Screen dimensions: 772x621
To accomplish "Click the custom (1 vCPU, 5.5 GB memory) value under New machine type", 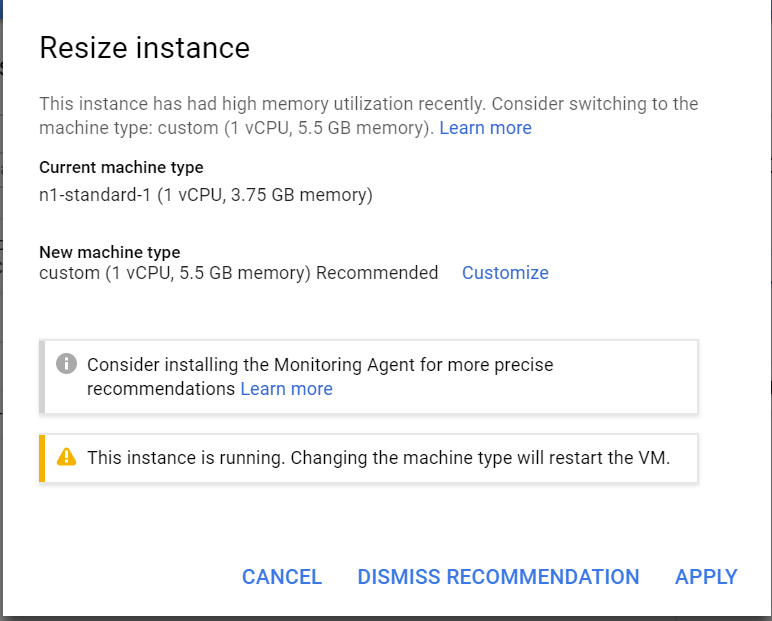I will point(175,273).
